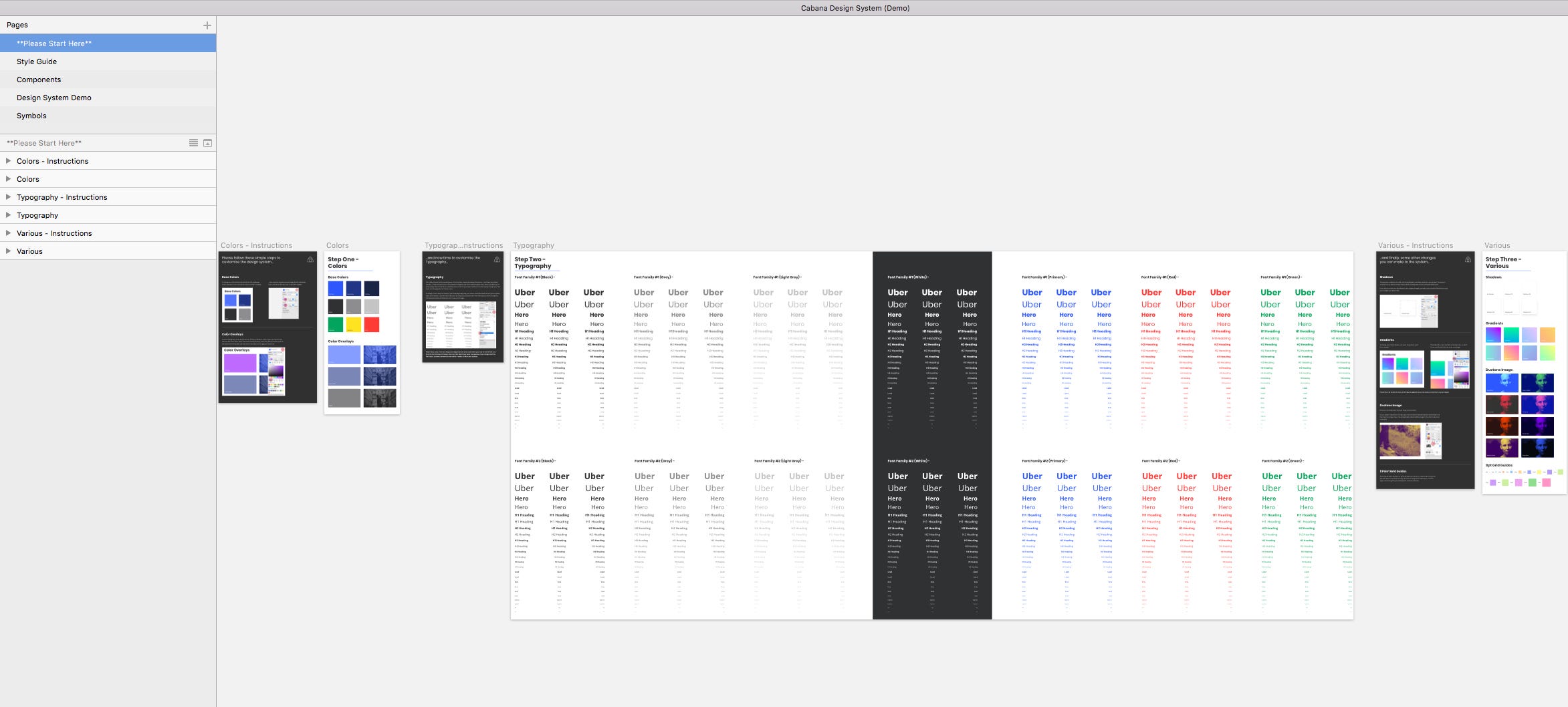Switch layer panel to list view icon
Image resolution: width=1568 pixels, height=707 pixels.
193,142
